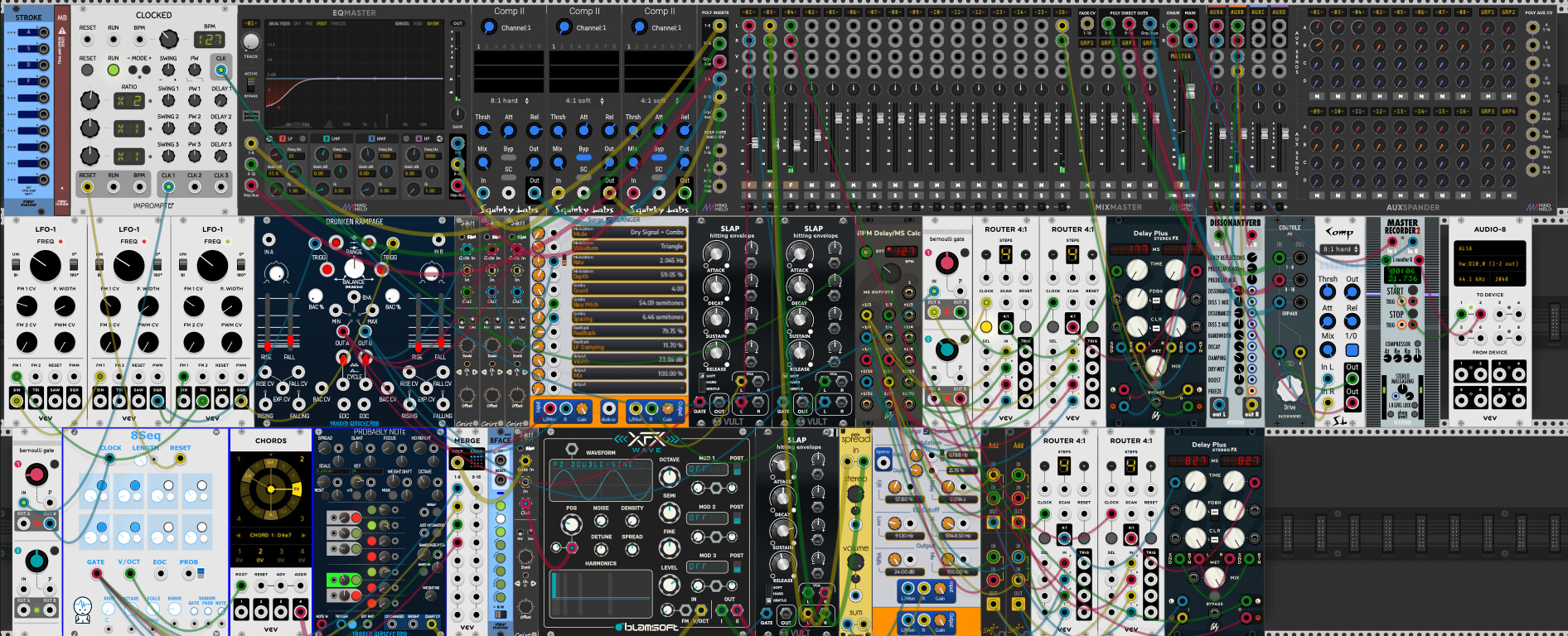Screen dimensions: 1568x636
Task: Turn the XFX Wave OCTAVE knob
Action: (x=669, y=477)
